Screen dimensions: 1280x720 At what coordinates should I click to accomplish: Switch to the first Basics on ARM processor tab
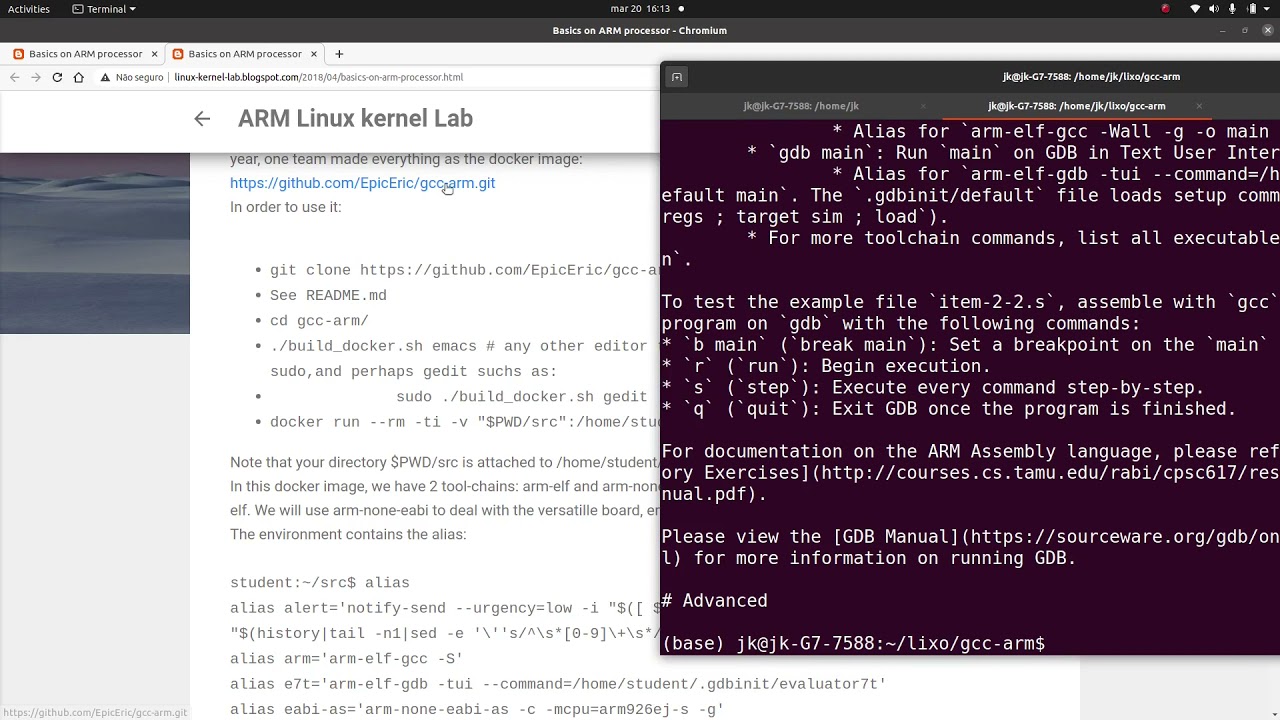coord(86,54)
